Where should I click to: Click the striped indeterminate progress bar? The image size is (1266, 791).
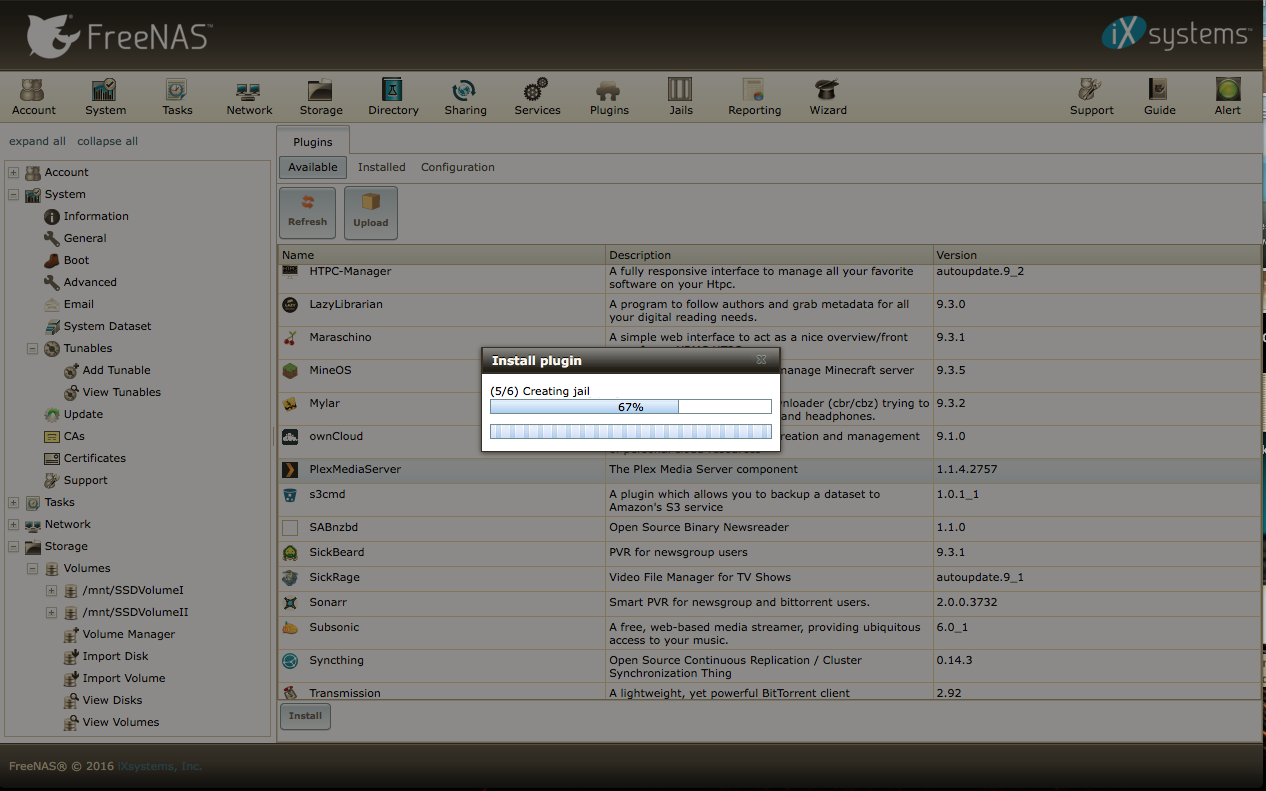click(x=631, y=431)
